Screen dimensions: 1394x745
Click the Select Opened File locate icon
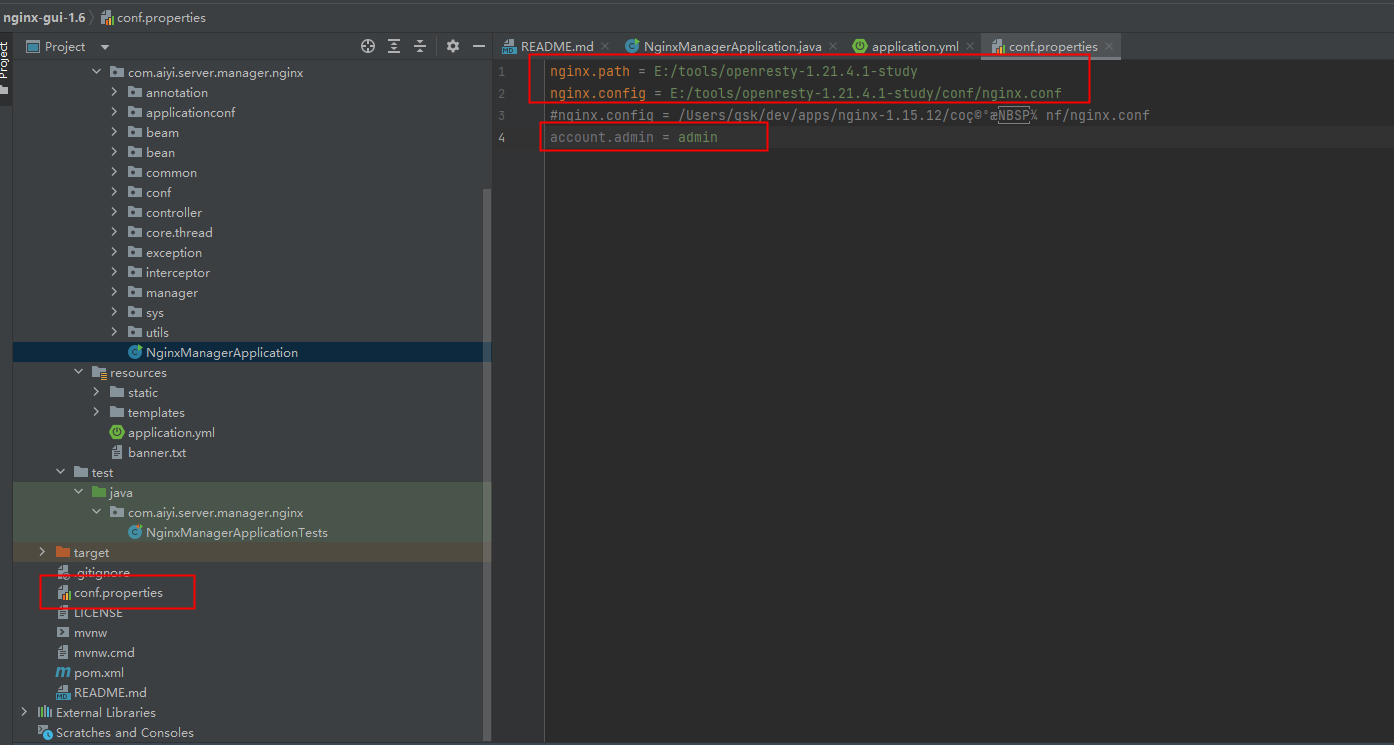(x=368, y=46)
